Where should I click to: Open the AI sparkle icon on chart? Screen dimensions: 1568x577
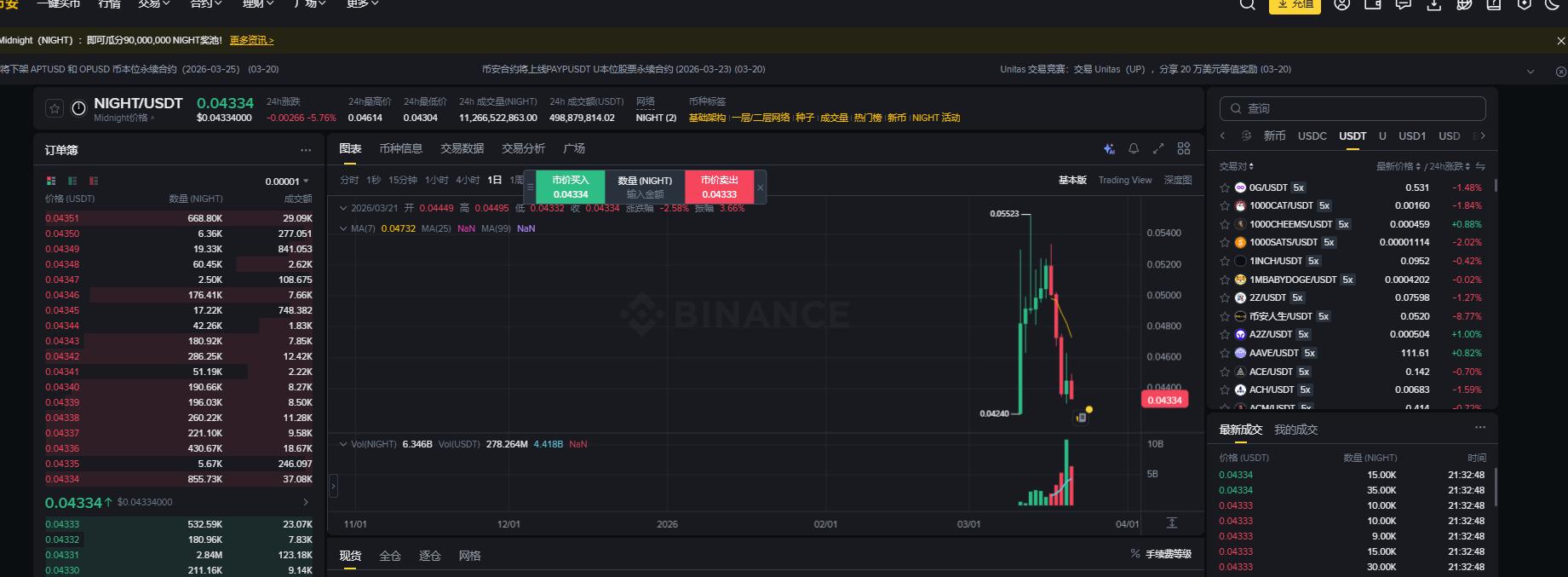(x=1109, y=148)
